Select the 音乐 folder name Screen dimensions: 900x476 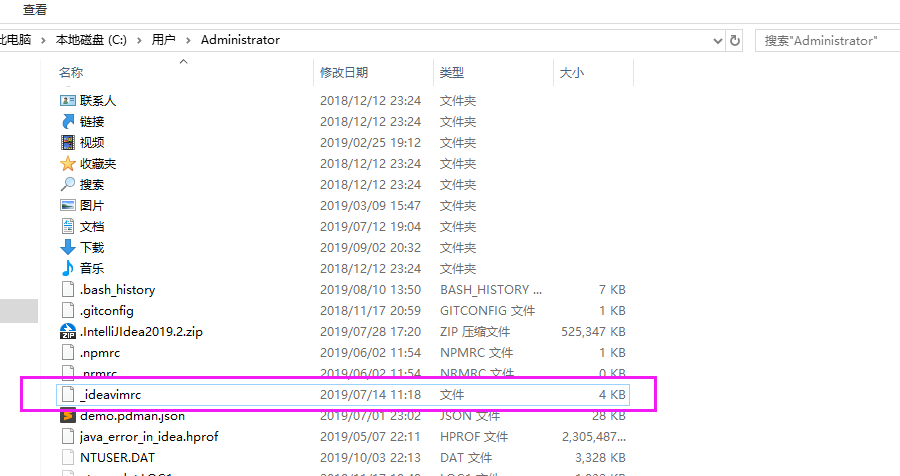tap(92, 268)
